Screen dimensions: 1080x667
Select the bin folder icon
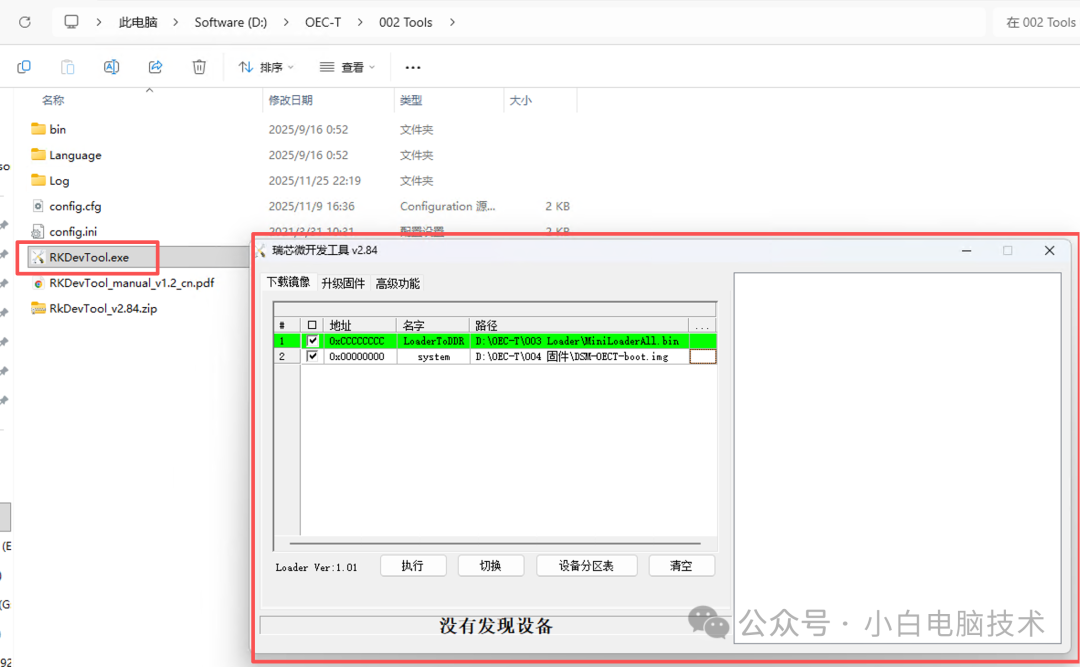click(39, 129)
